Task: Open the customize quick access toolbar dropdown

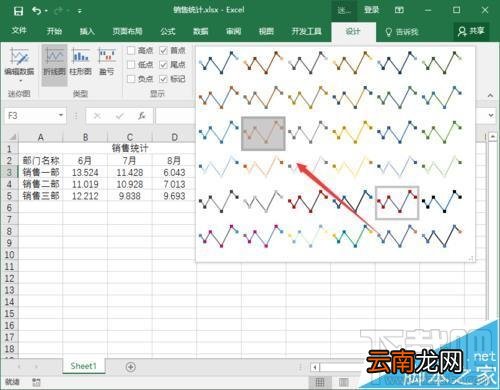Action: click(x=80, y=11)
